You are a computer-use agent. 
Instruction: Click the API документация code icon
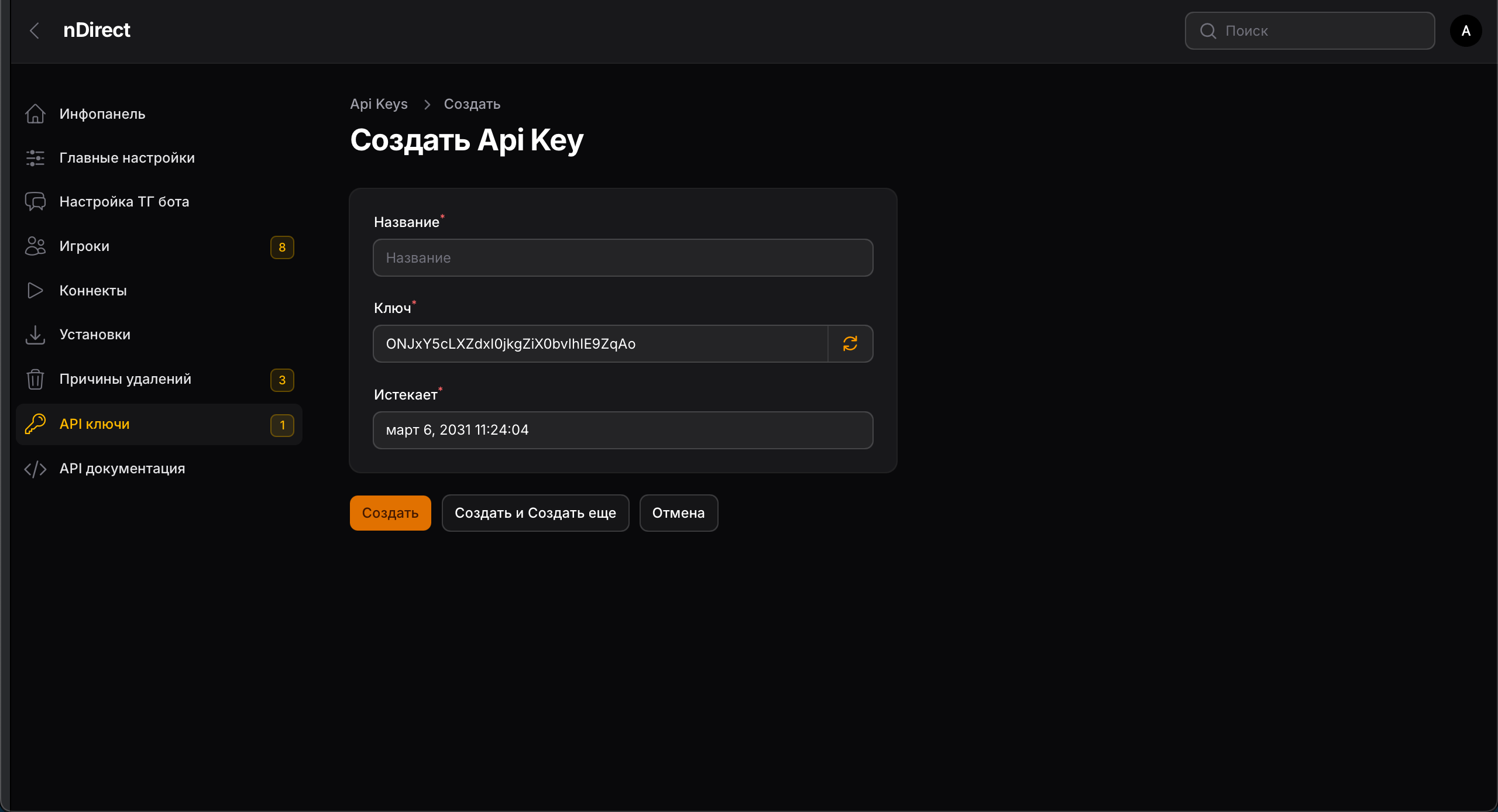click(x=35, y=469)
